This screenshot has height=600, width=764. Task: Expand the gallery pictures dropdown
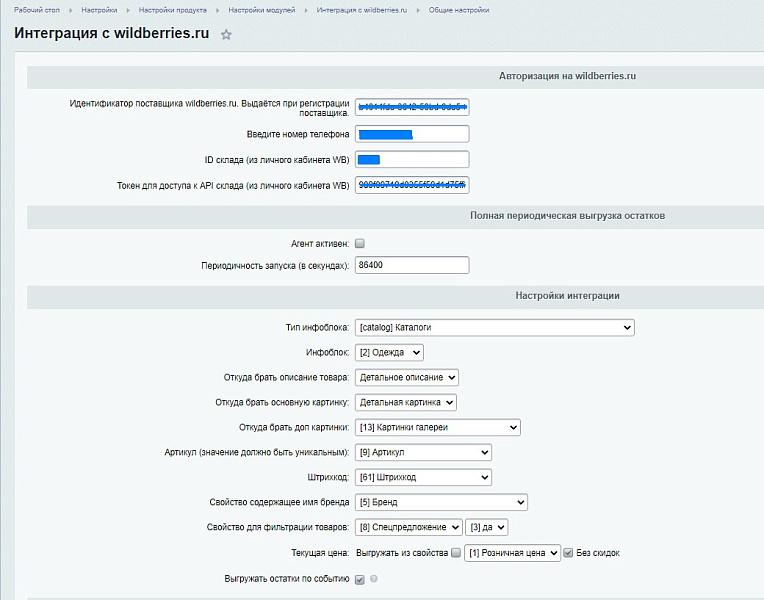(x=437, y=427)
